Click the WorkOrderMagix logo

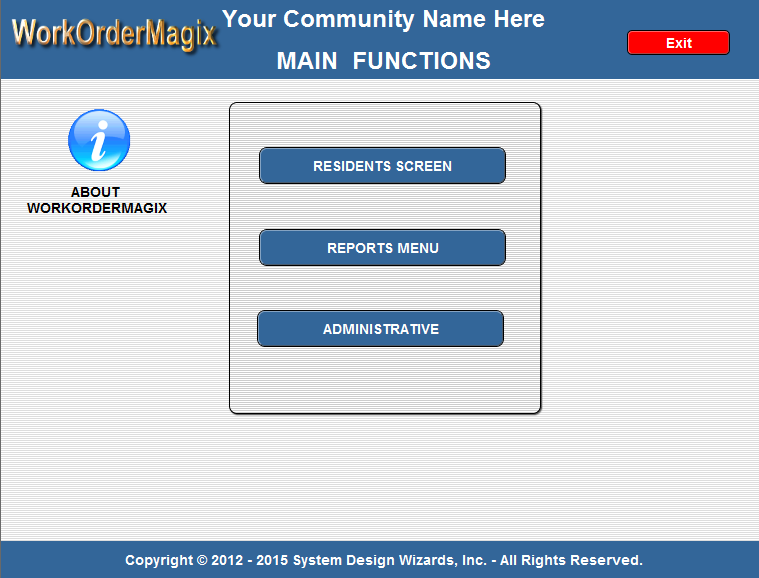pos(114,35)
